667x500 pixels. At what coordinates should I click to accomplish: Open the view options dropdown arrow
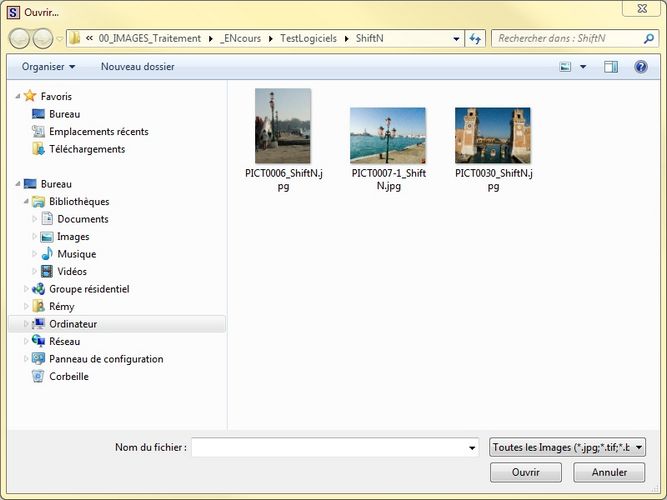pyautogui.click(x=583, y=67)
